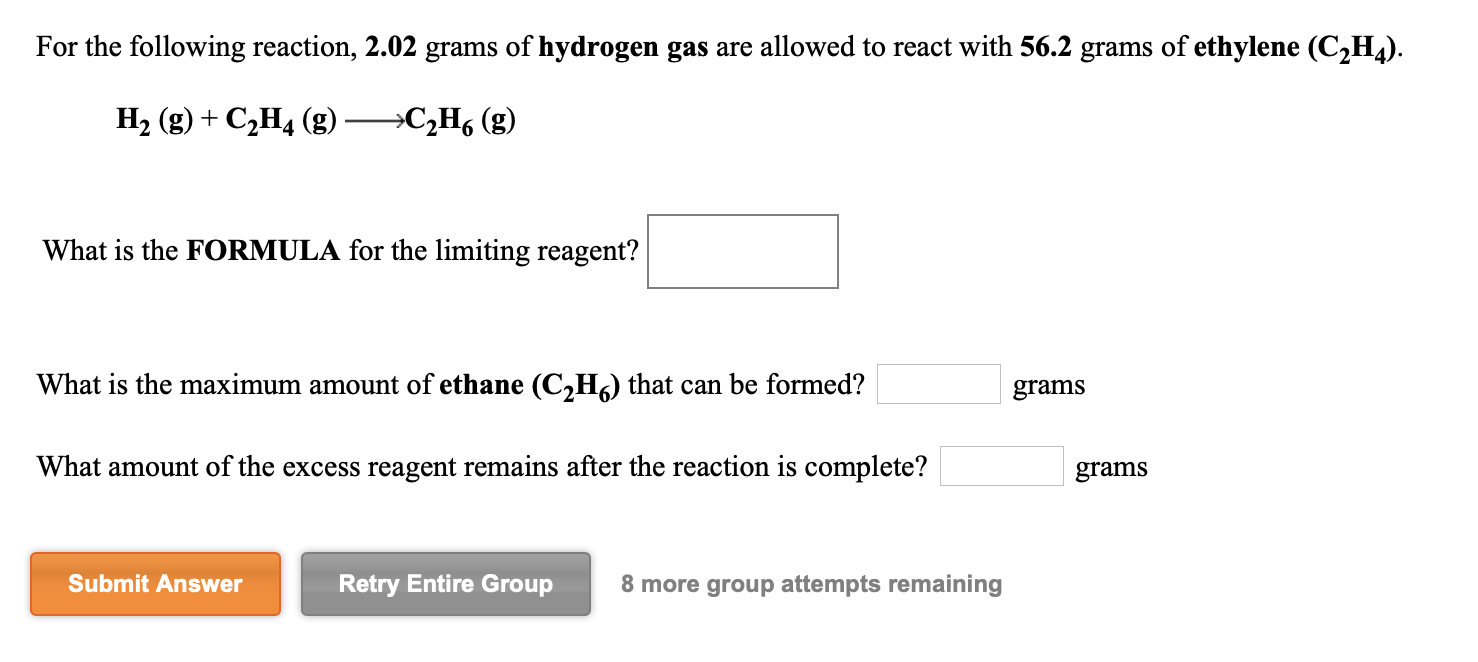Click the 8 more group attempts remaining text

[x=810, y=584]
